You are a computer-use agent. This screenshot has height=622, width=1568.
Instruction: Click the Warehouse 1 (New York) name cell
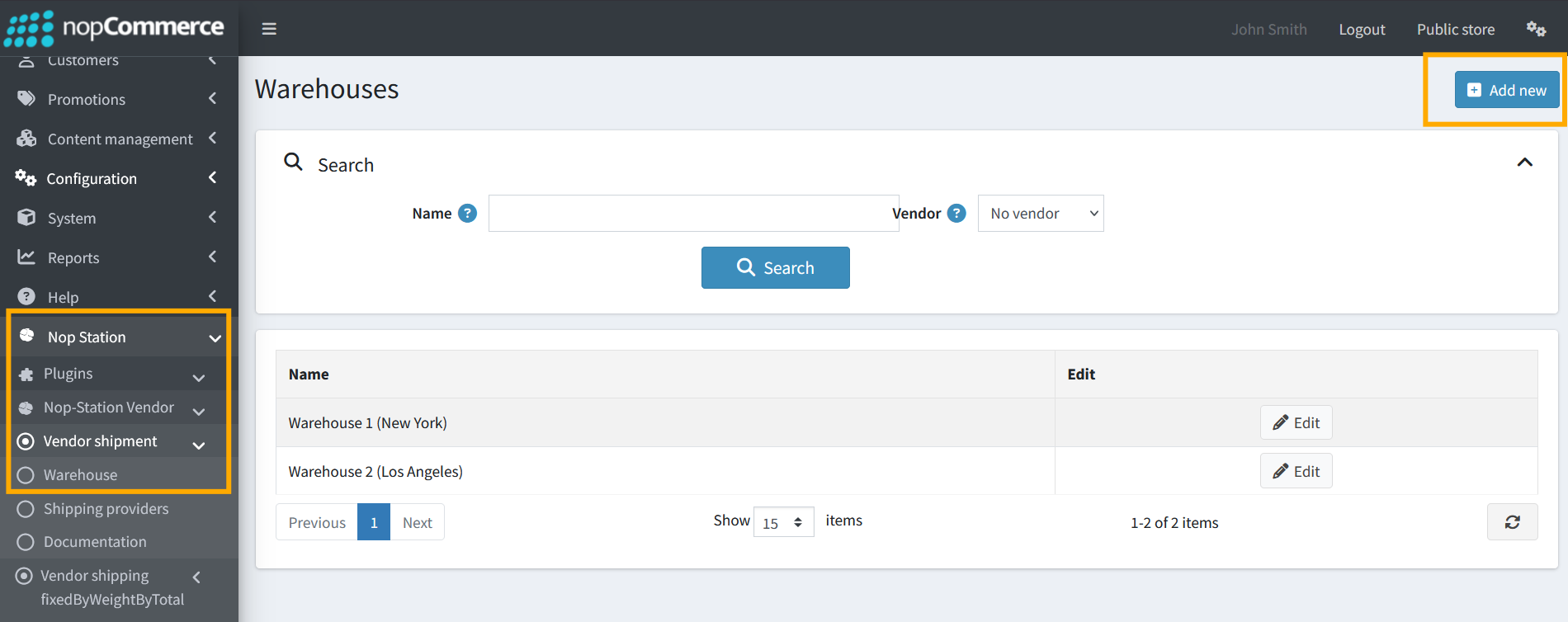(665, 423)
